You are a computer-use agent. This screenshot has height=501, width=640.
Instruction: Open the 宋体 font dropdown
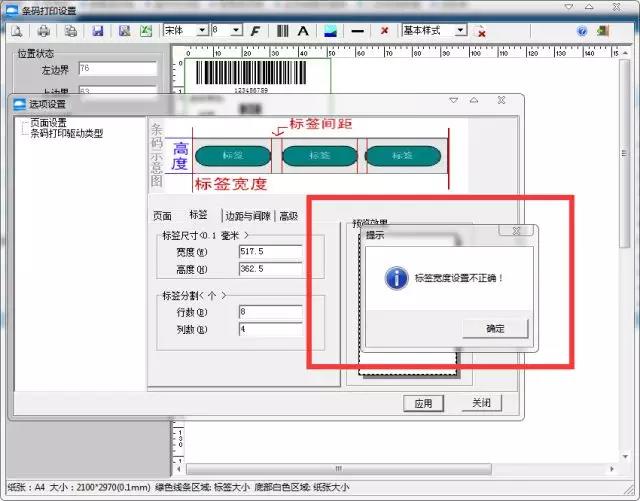tap(203, 31)
